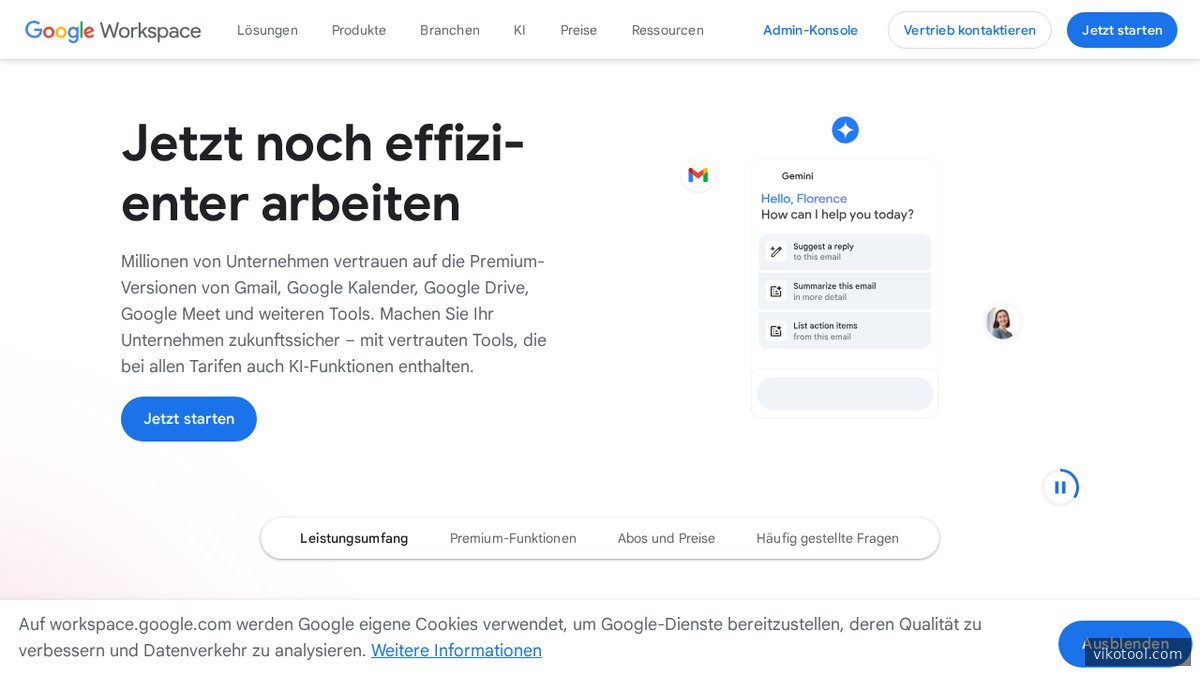Select the 'Abos und Preise' tab
This screenshot has width=1200, height=675.
666,538
